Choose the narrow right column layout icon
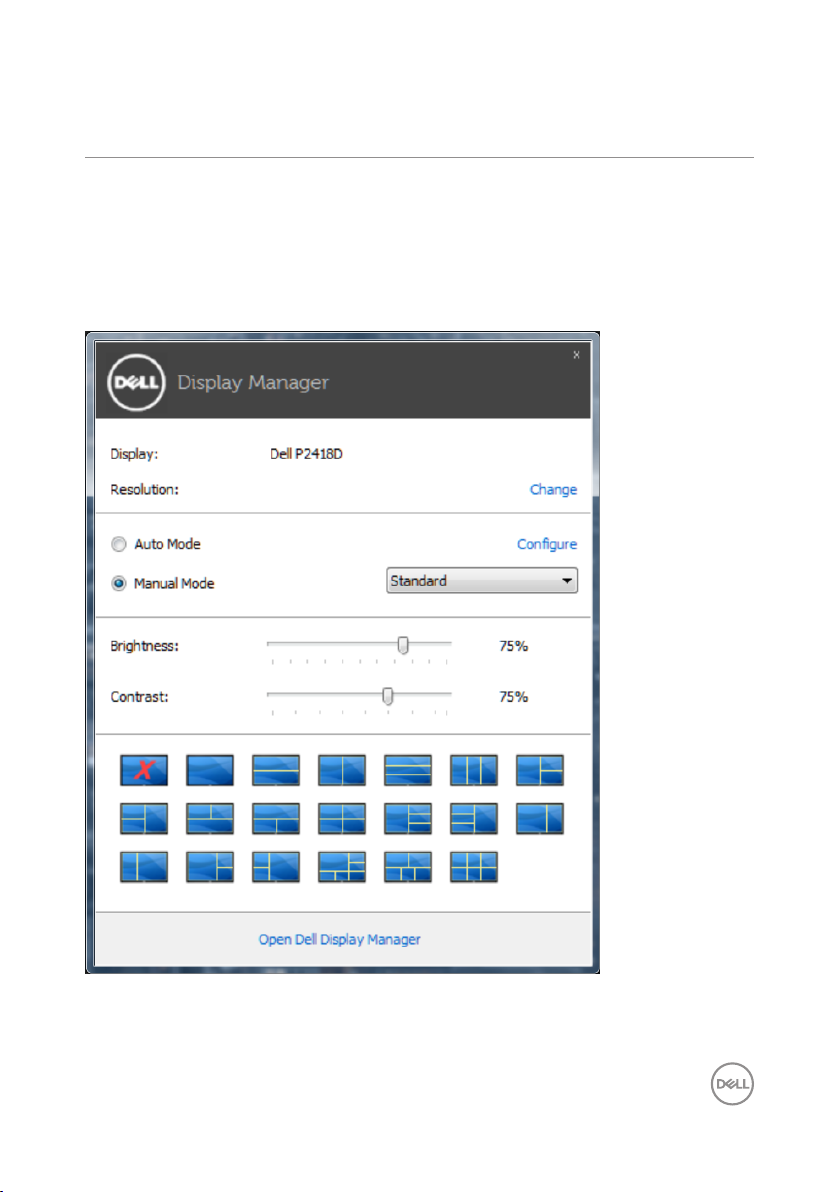Viewport: 840px width, 1192px height. 540,817
